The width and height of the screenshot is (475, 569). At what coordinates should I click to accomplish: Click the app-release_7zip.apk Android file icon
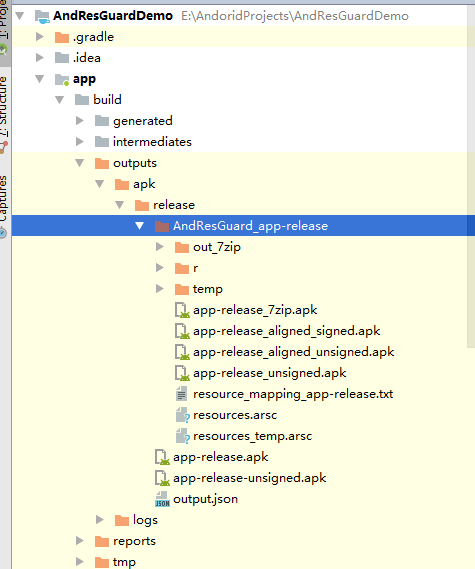click(182, 311)
